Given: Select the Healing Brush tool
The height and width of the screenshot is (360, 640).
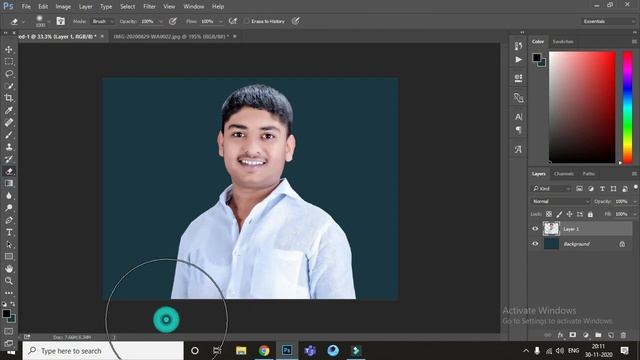Looking at the screenshot, I should [x=9, y=122].
